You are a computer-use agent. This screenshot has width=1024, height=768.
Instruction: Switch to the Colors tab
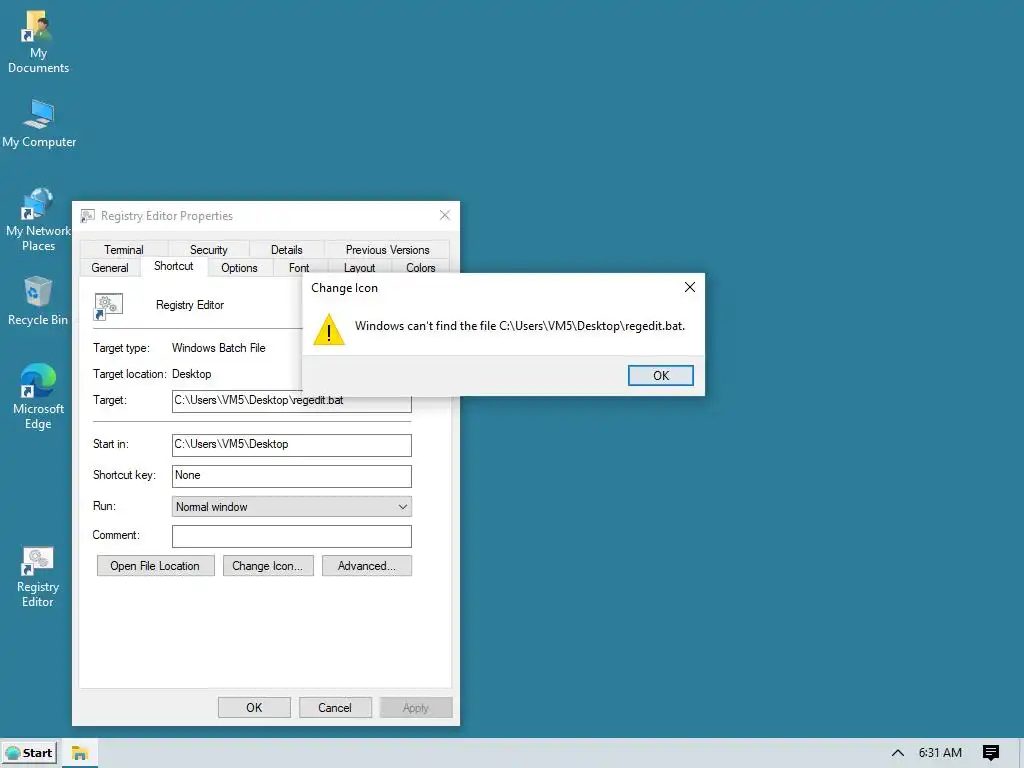[420, 268]
